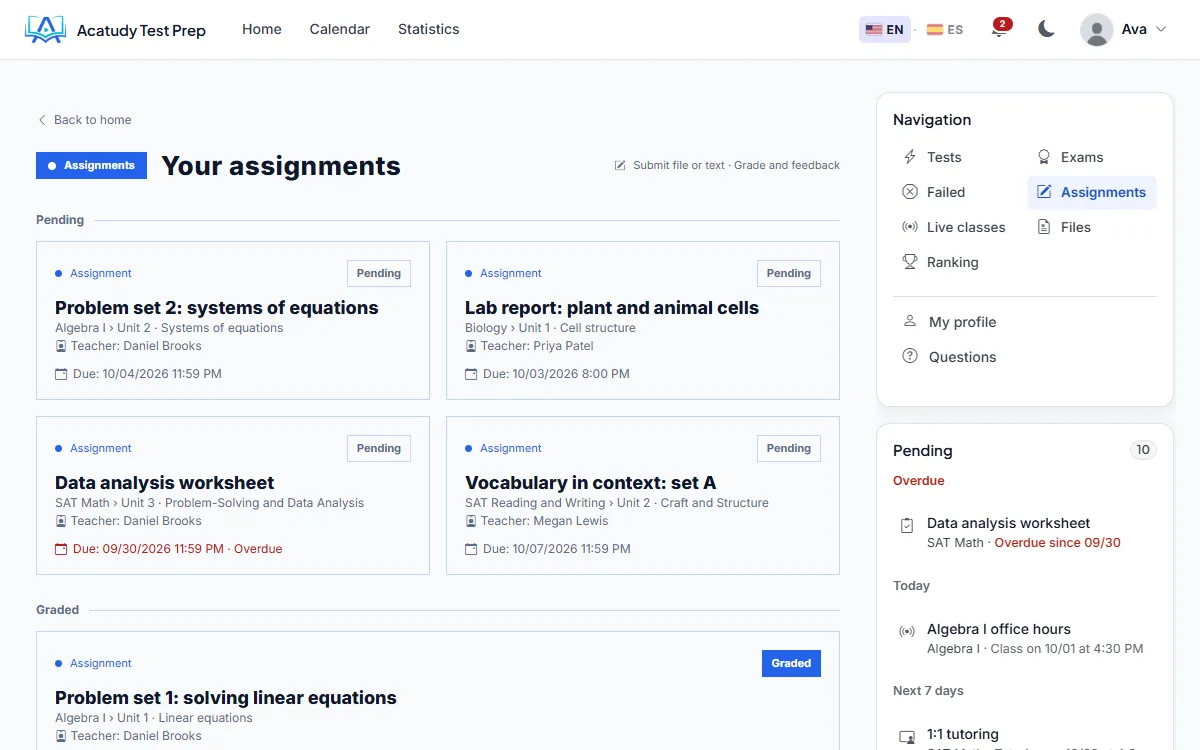Open the Ranking navigation link
The height and width of the screenshot is (750, 1200).
click(952, 262)
